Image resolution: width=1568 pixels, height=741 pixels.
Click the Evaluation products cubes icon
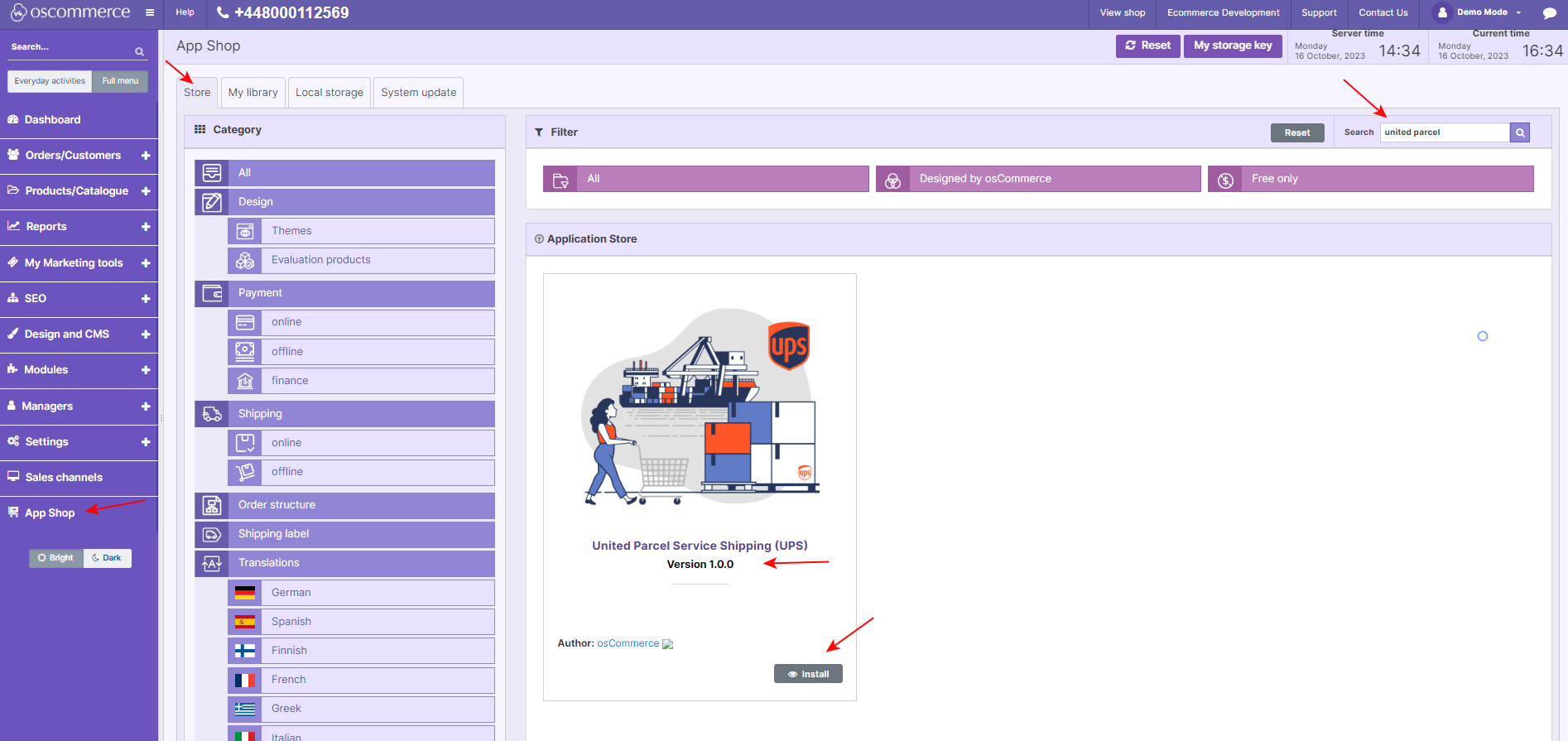point(245,260)
